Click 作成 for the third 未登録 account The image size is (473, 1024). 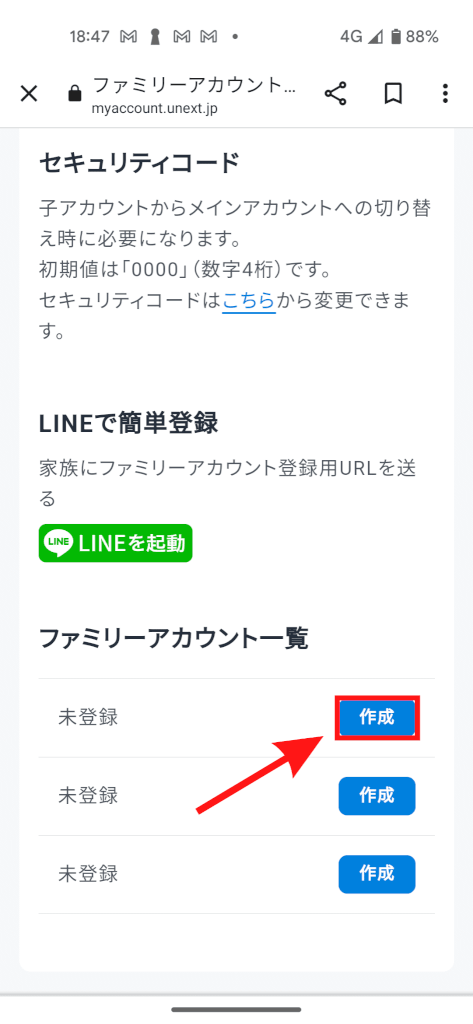point(377,874)
